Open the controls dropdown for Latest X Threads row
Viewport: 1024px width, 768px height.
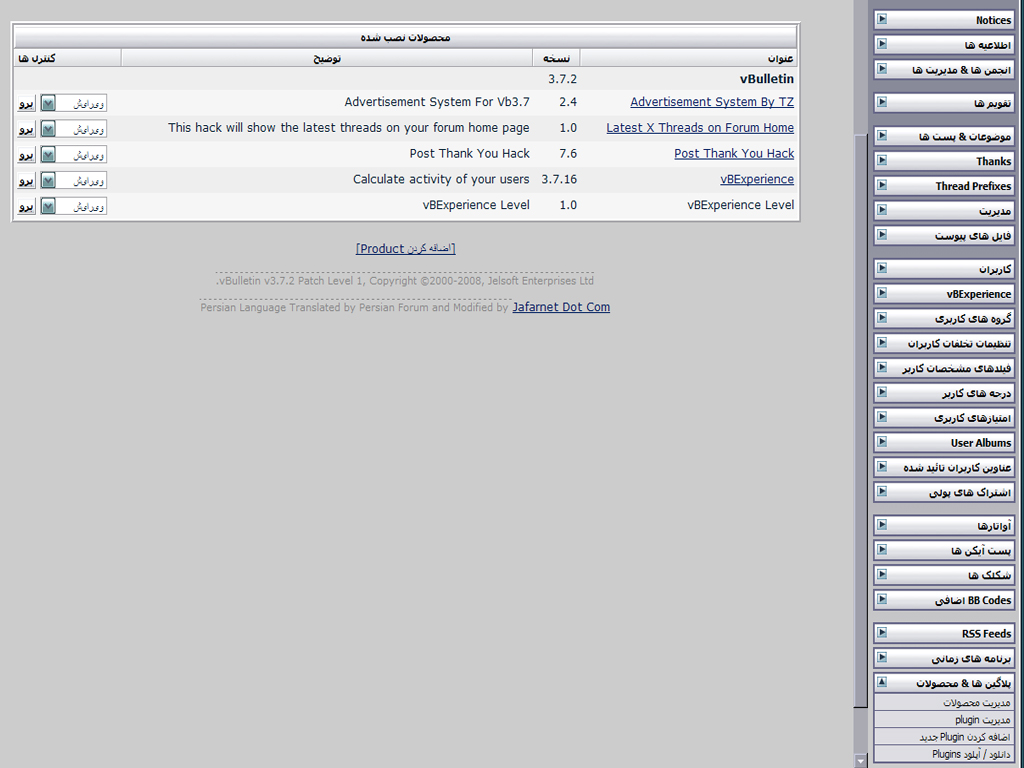pyautogui.click(x=73, y=129)
